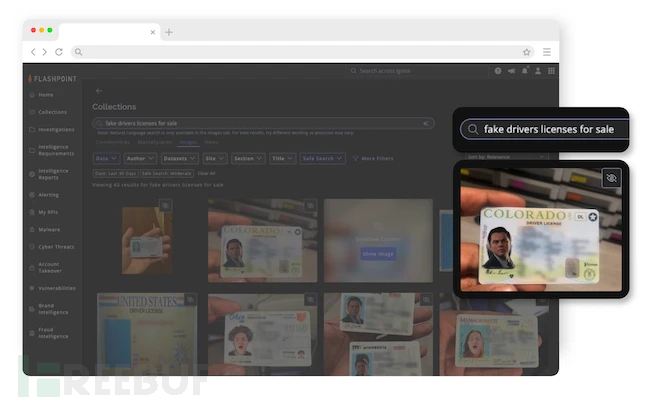Click the Show Image button
650x404 pixels.
point(379,253)
